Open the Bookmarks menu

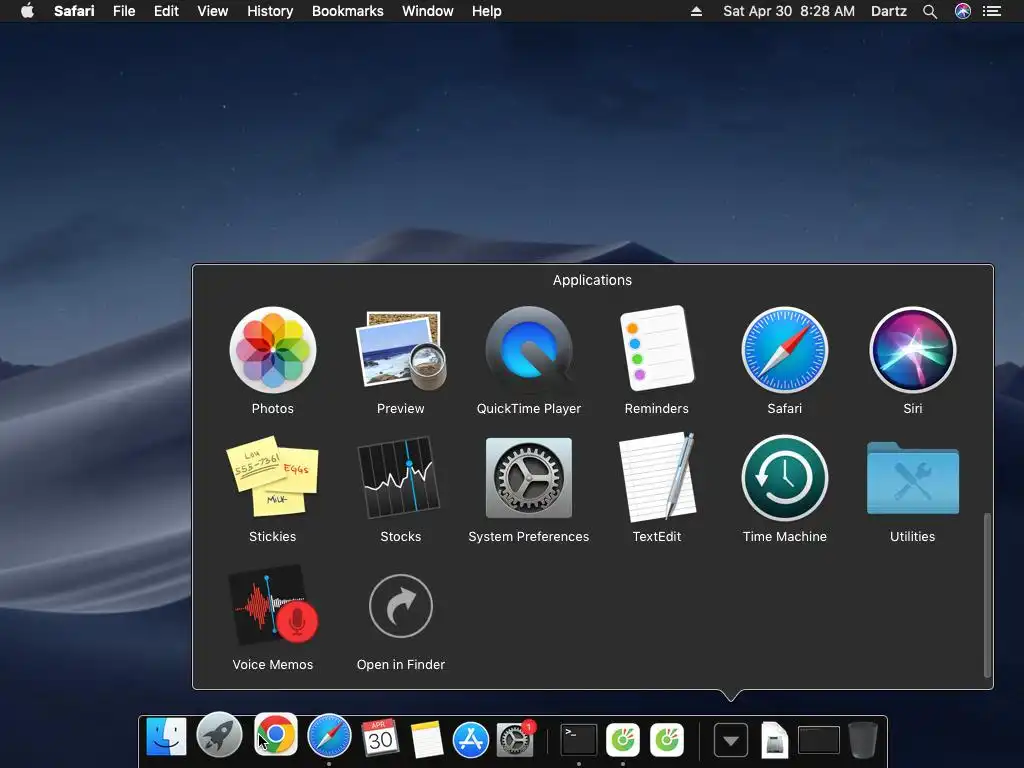coord(347,11)
